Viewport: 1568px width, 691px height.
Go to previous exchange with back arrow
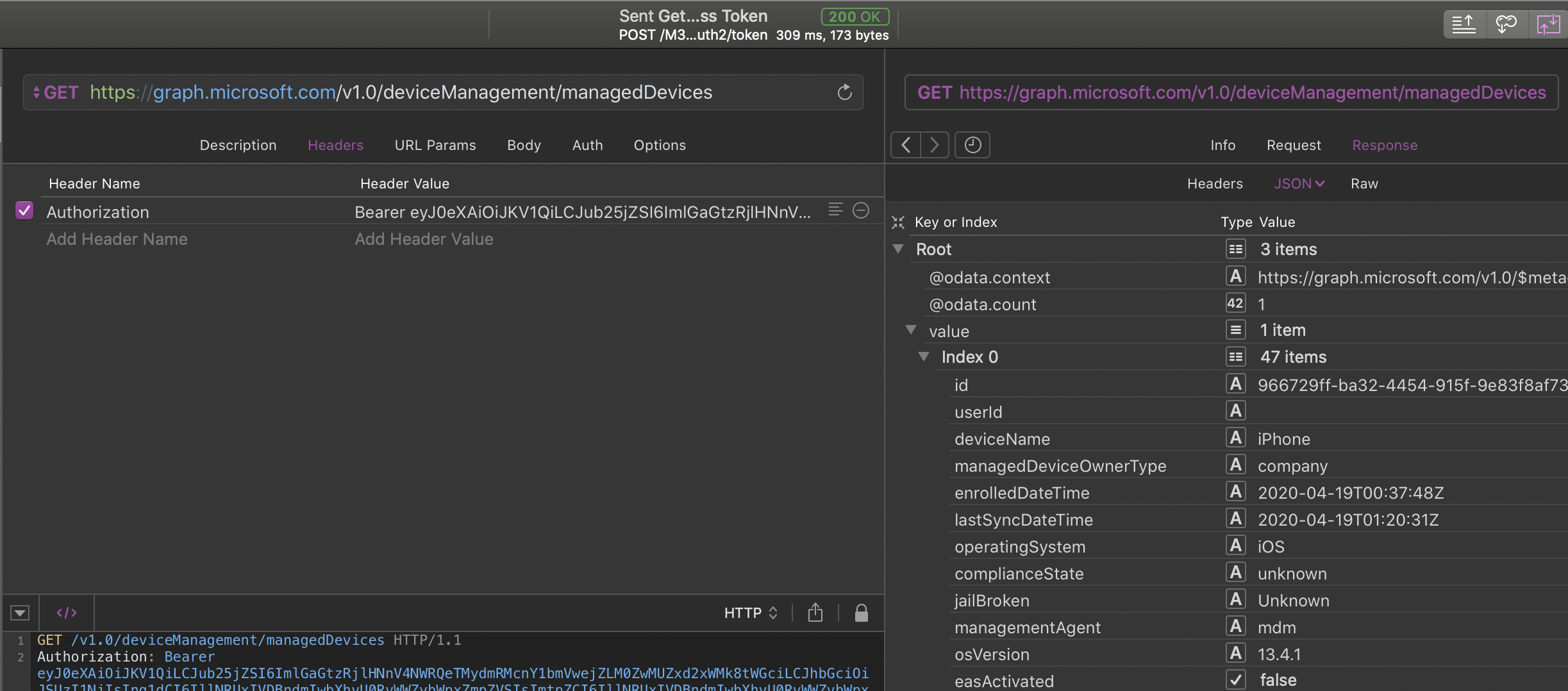click(906, 145)
